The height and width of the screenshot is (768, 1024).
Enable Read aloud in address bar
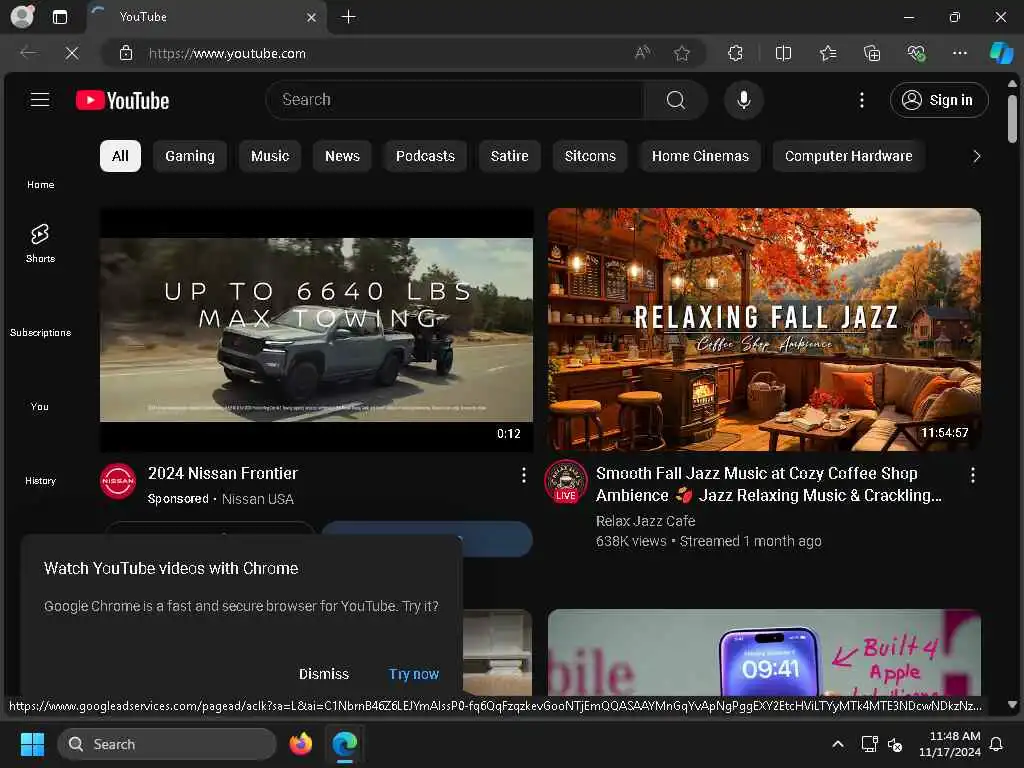(x=643, y=53)
